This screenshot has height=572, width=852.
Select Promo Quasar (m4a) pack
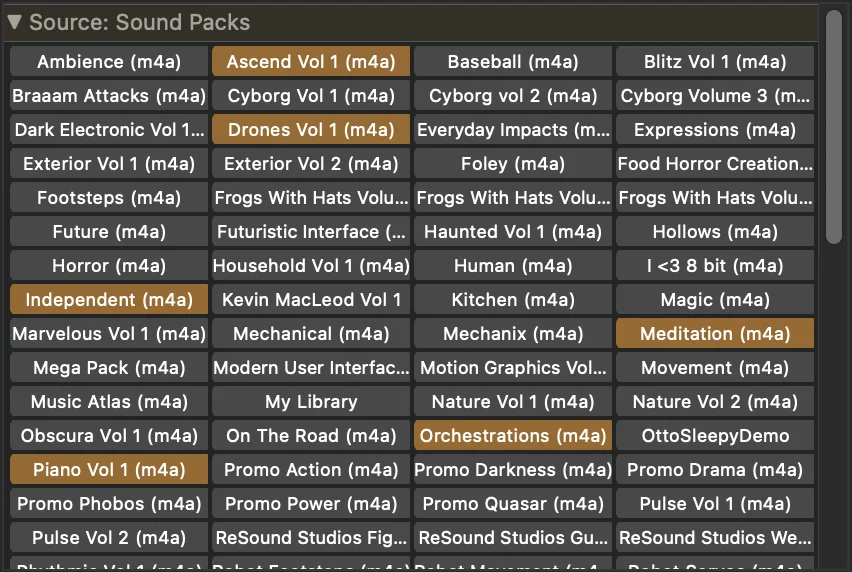click(x=513, y=504)
